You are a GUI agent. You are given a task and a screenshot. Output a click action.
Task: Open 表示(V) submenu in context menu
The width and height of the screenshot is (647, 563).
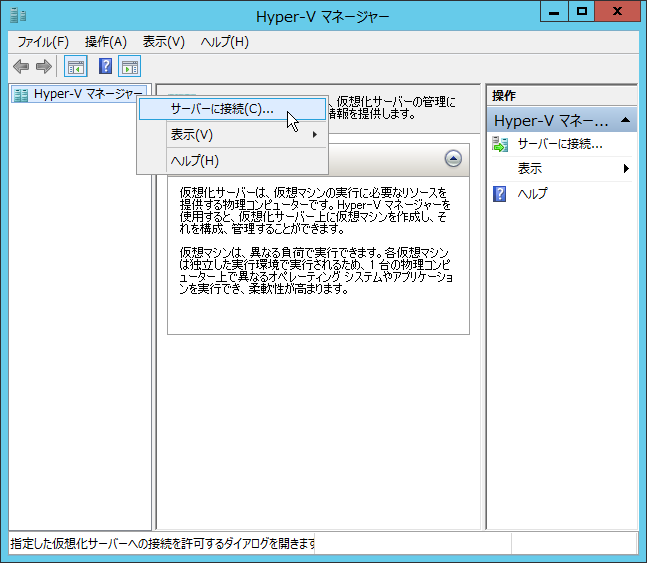[x=232, y=135]
